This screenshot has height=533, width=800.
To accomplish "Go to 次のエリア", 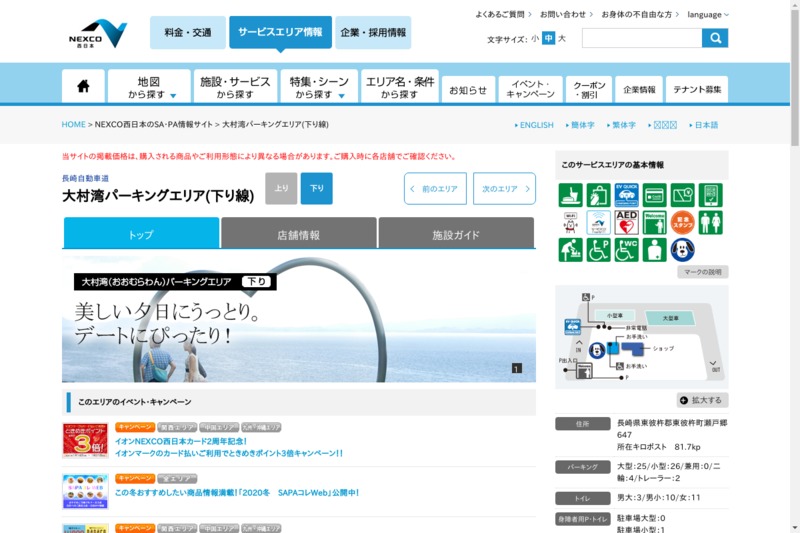I will (503, 188).
